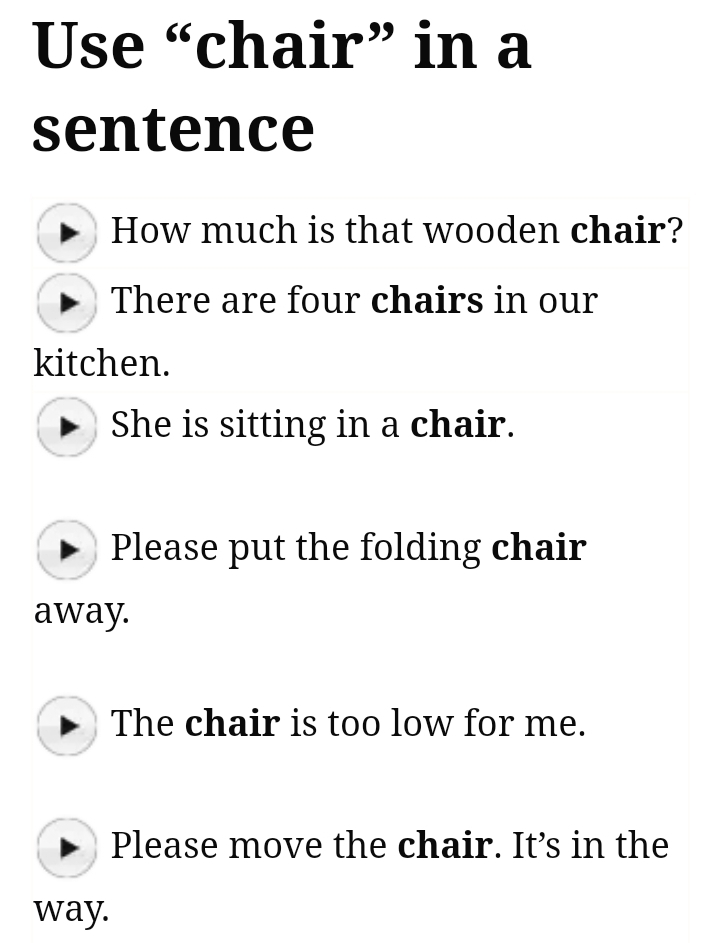720x943 pixels.
Task: Click the word "kitchen"
Action: (98, 363)
